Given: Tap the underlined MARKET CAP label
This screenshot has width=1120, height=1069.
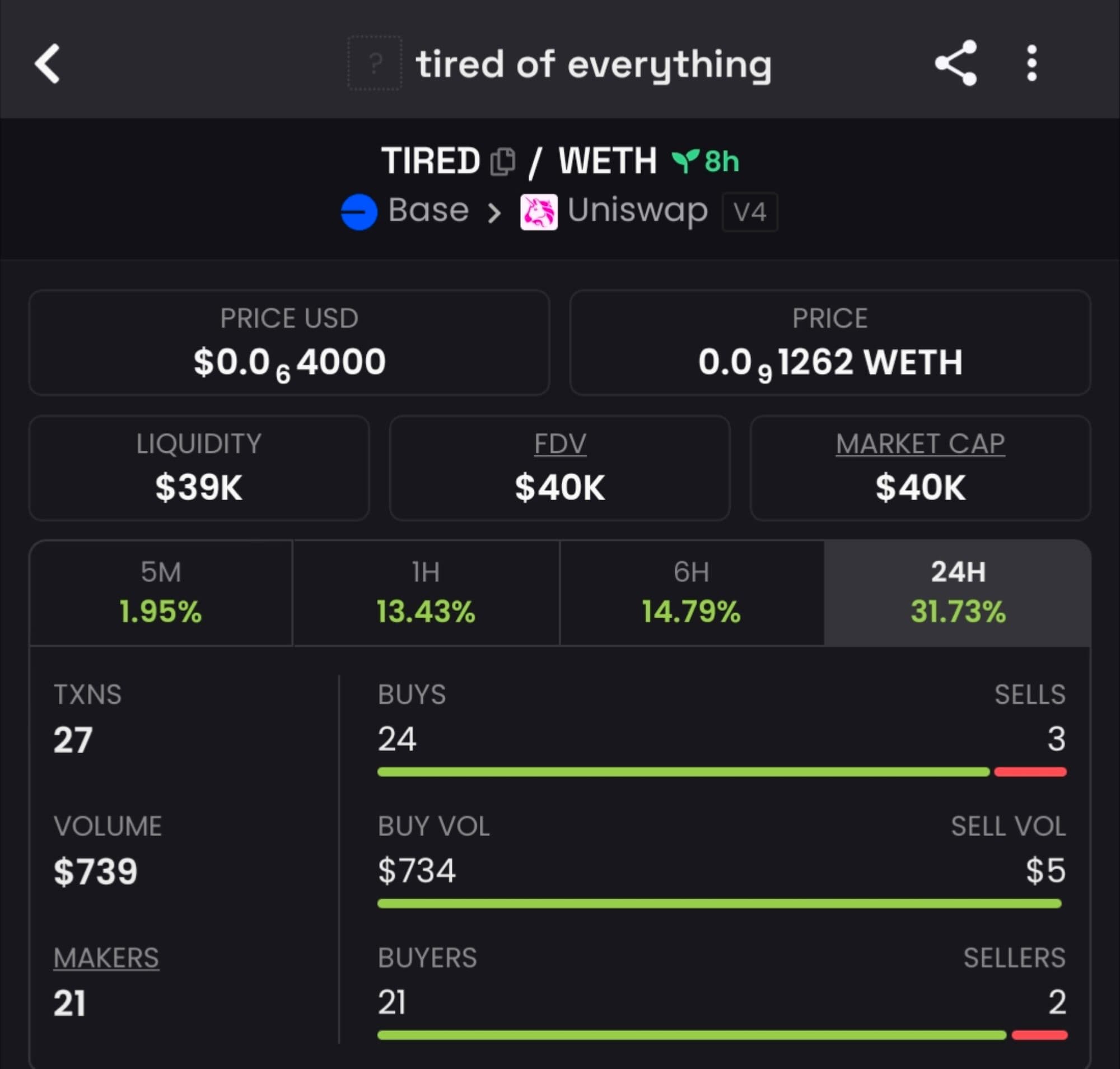Looking at the screenshot, I should 920,444.
